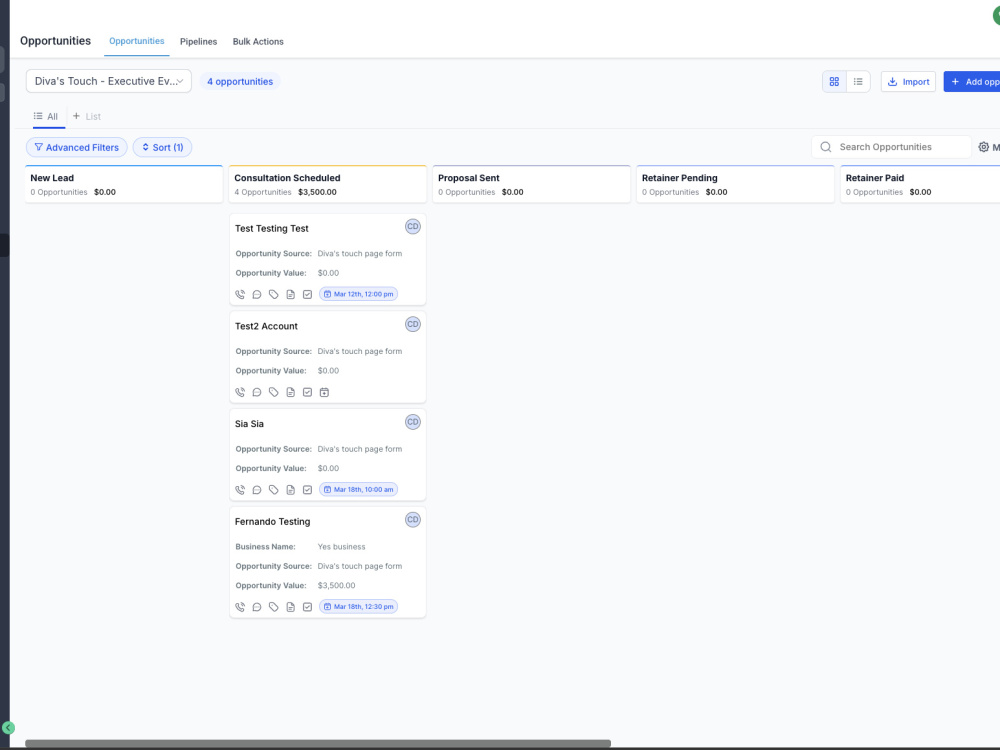Open Mar 12th, 12:00 pm appointment badge

[x=358, y=294]
